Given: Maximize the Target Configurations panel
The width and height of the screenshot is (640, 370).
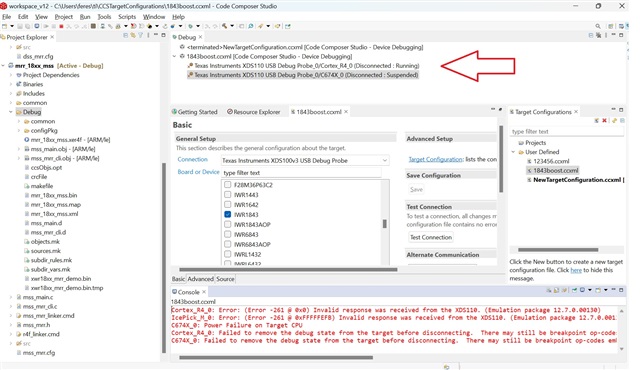Looking at the screenshot, I should tap(621, 110).
